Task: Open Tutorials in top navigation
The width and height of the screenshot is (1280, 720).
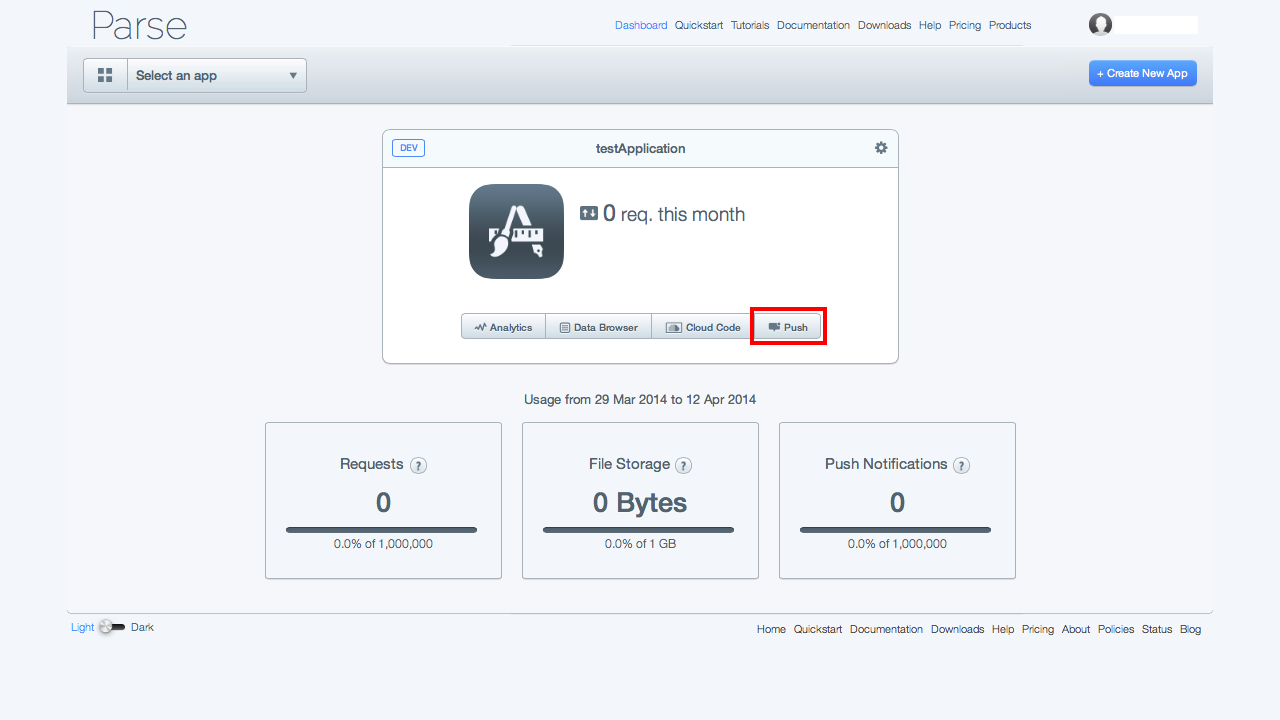Action: point(750,25)
